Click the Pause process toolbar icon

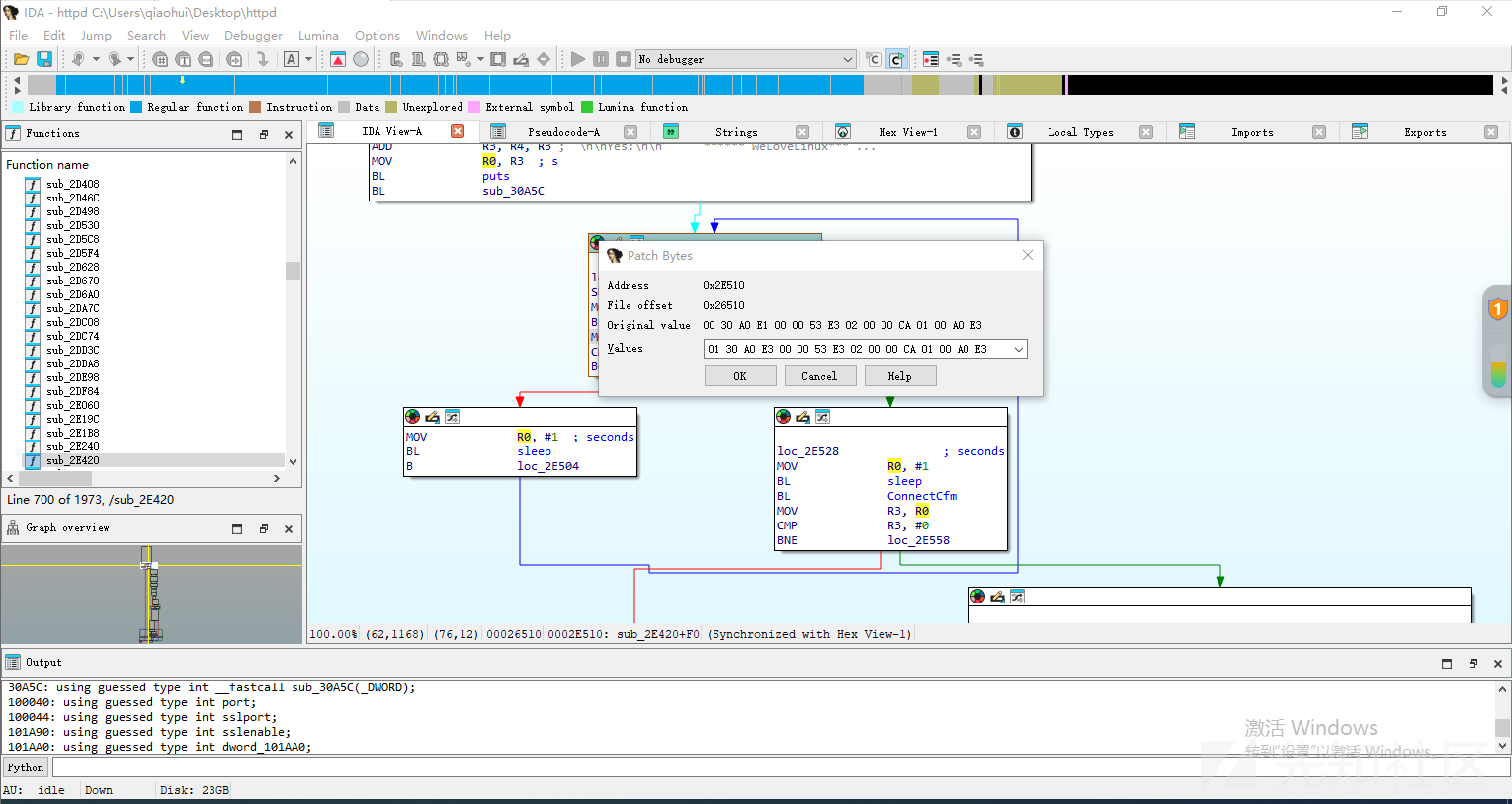pyautogui.click(x=601, y=59)
